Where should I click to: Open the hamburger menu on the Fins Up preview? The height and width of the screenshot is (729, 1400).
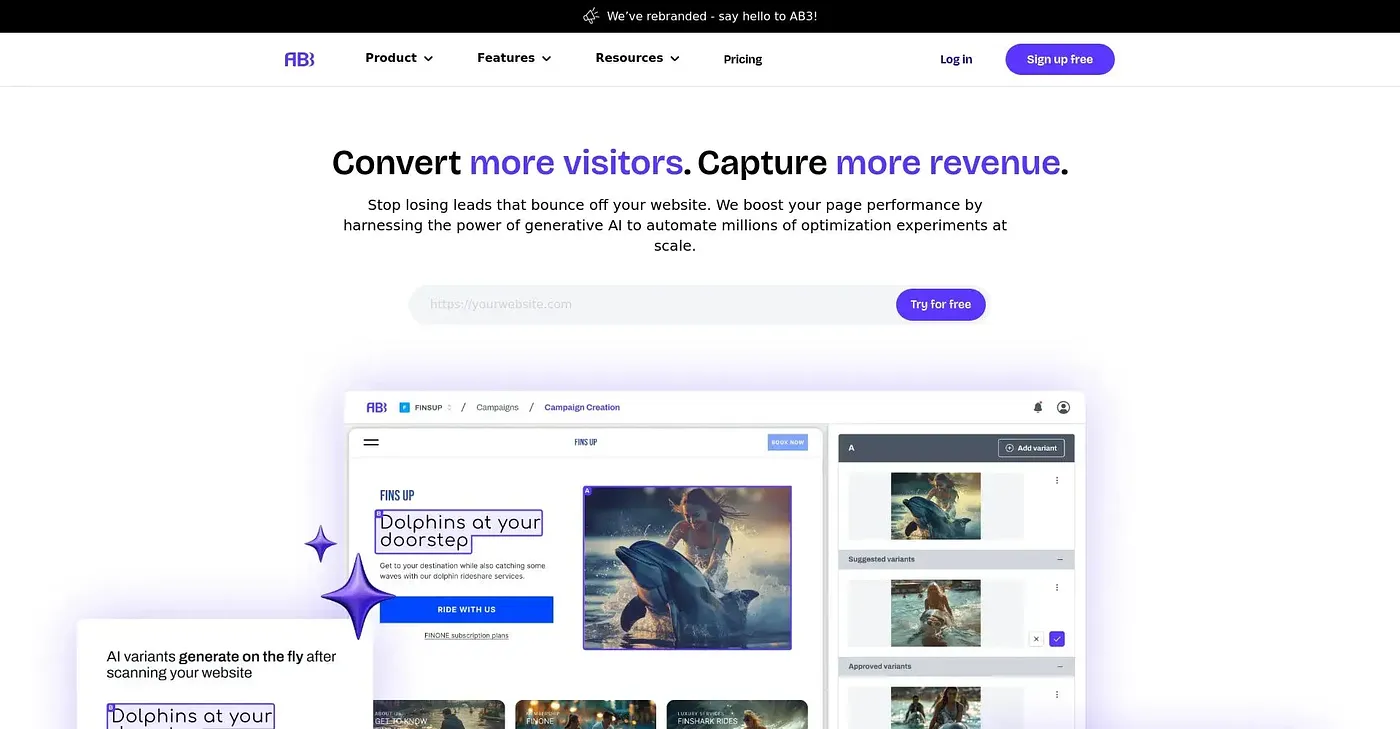click(x=371, y=442)
